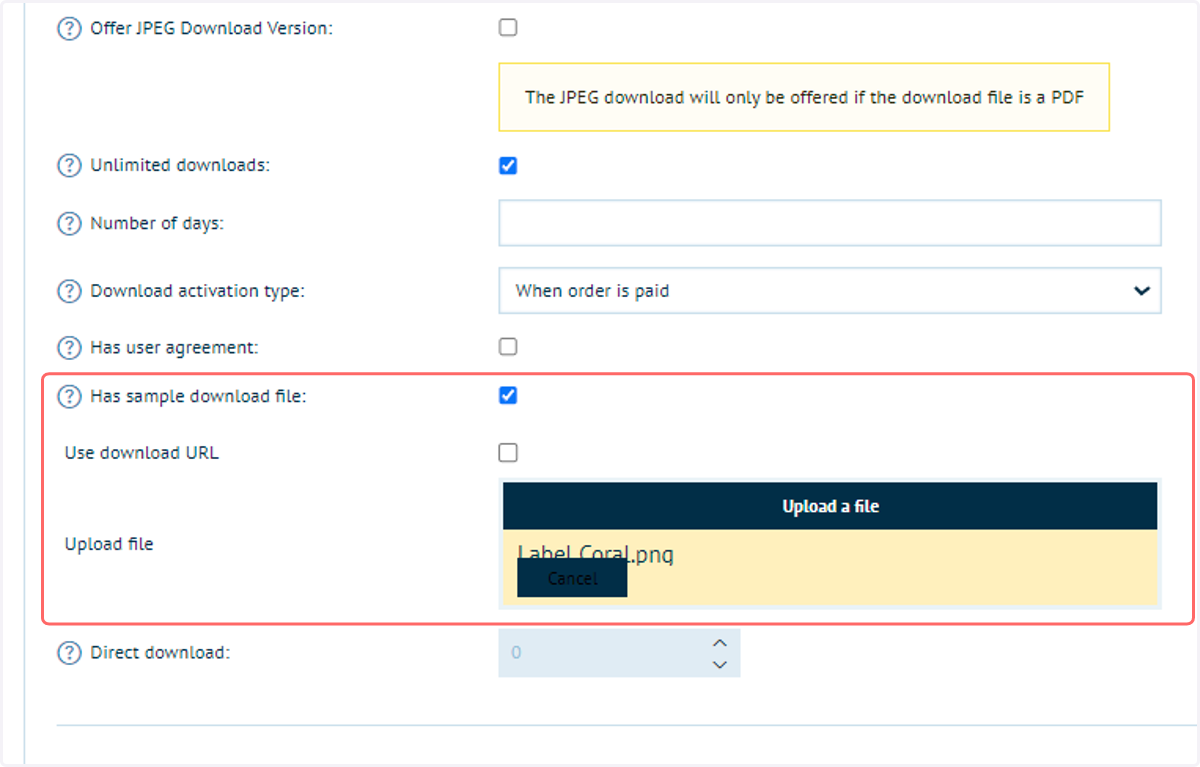Disable Has sample download file checkbox

click(508, 396)
